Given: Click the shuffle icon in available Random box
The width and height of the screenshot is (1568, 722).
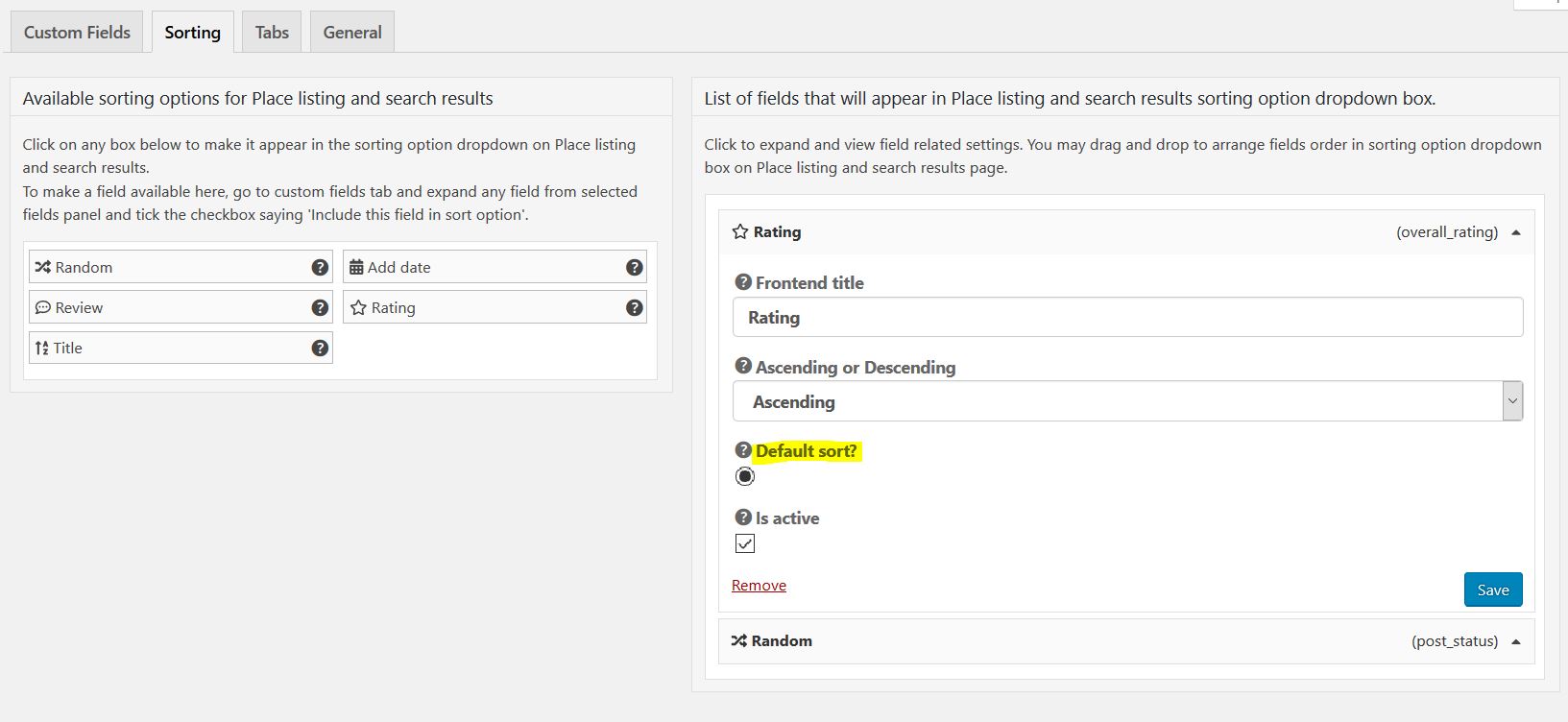Looking at the screenshot, I should point(43,267).
